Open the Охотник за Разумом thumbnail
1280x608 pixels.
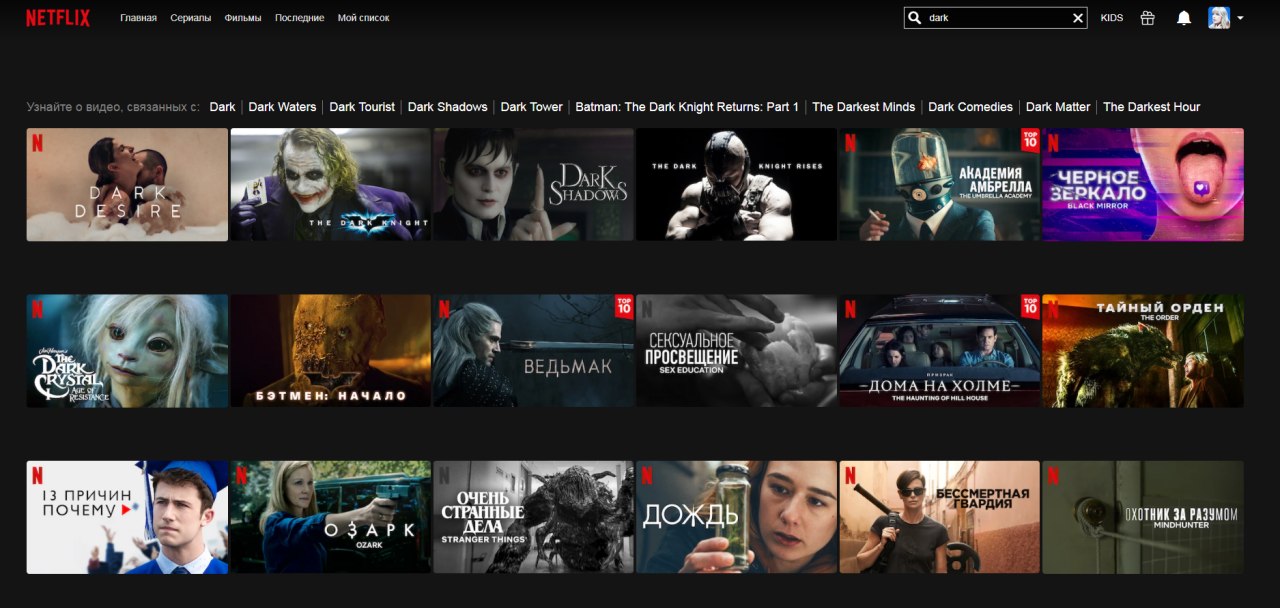point(1143,517)
